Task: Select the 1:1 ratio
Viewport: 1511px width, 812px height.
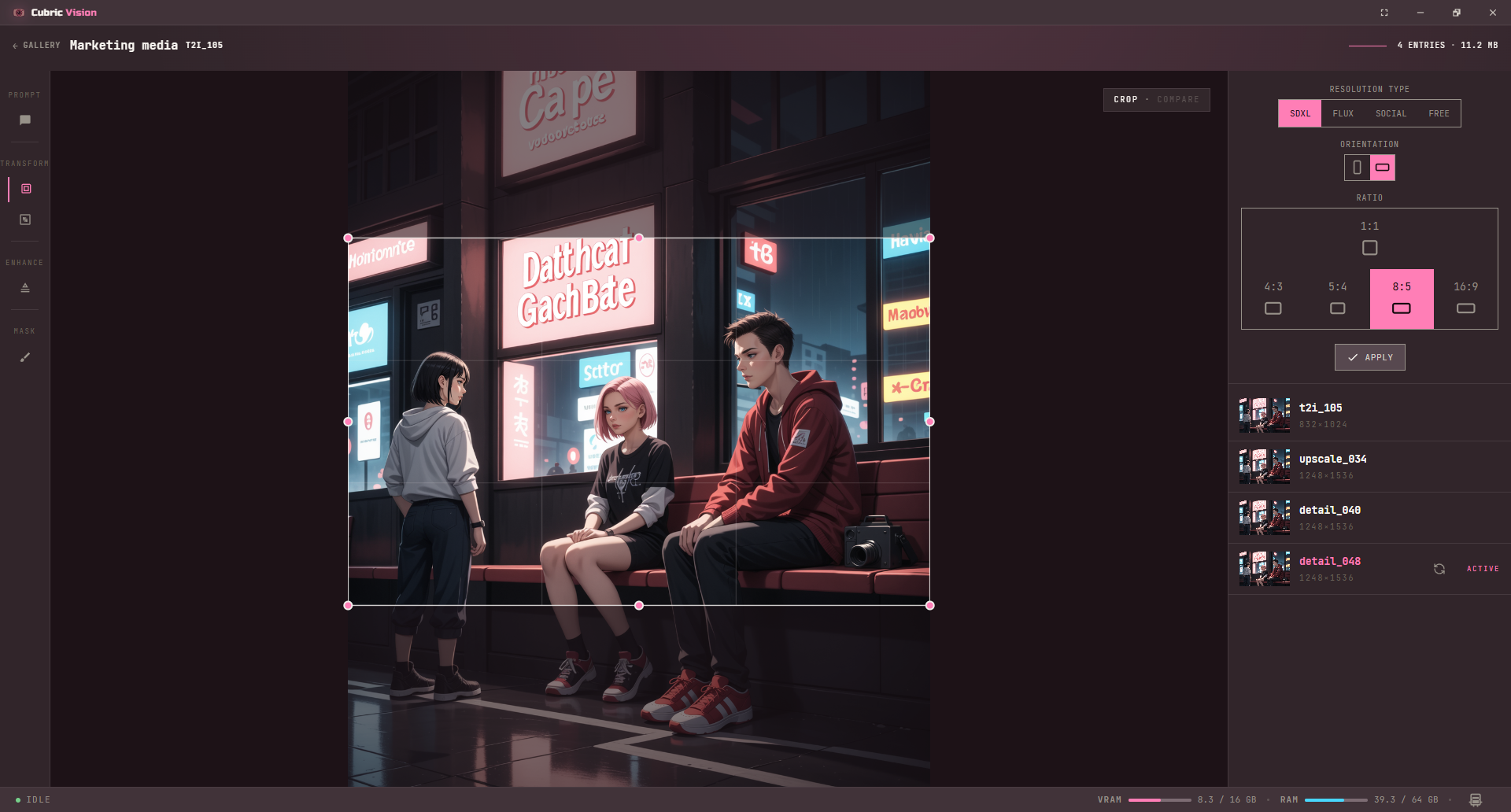Action: [1369, 238]
